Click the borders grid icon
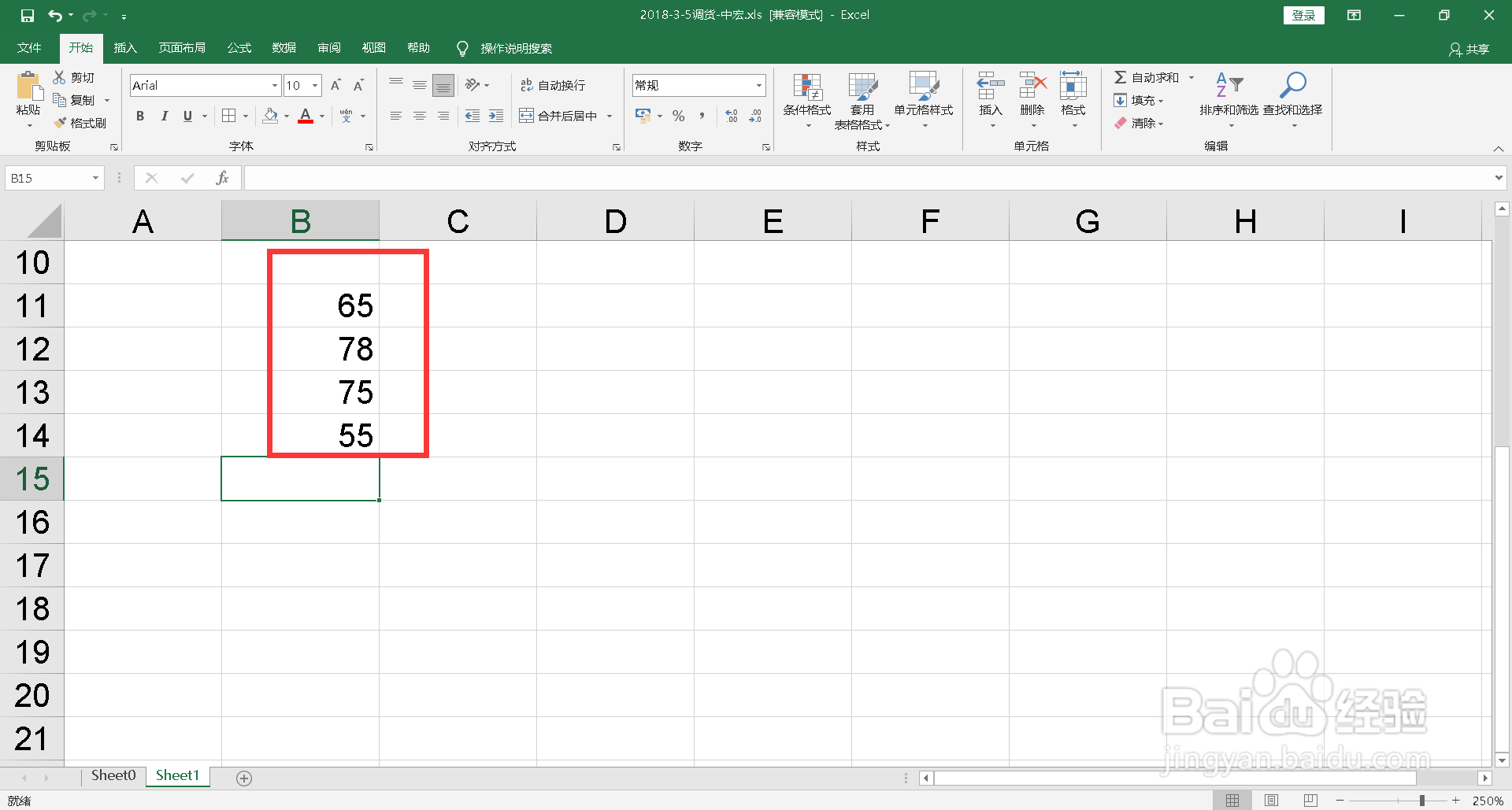 (228, 116)
